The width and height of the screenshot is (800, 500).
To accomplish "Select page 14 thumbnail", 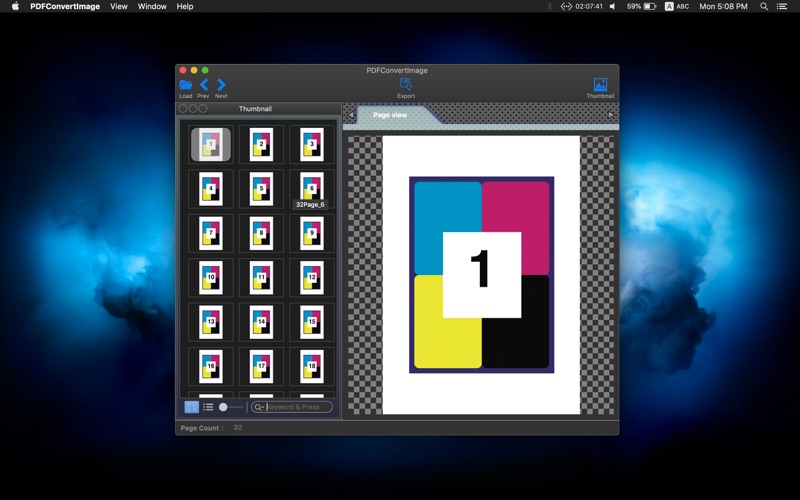I will coord(261,322).
